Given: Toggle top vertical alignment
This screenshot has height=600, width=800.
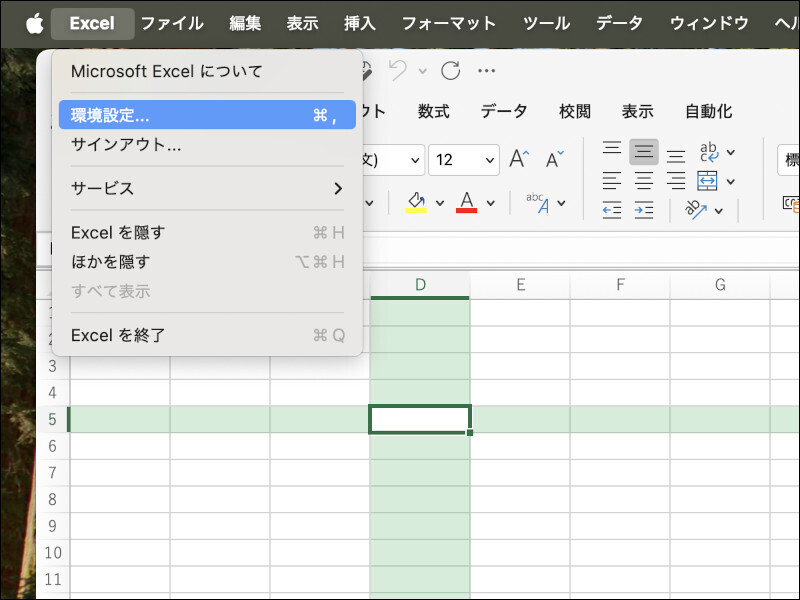Looking at the screenshot, I should 612,148.
